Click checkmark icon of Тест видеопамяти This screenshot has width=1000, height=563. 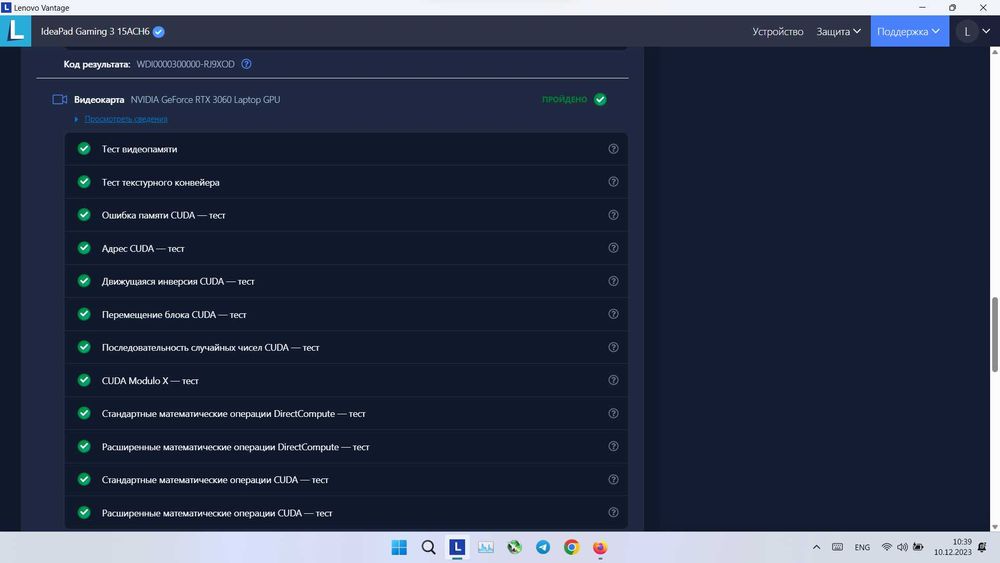(84, 149)
